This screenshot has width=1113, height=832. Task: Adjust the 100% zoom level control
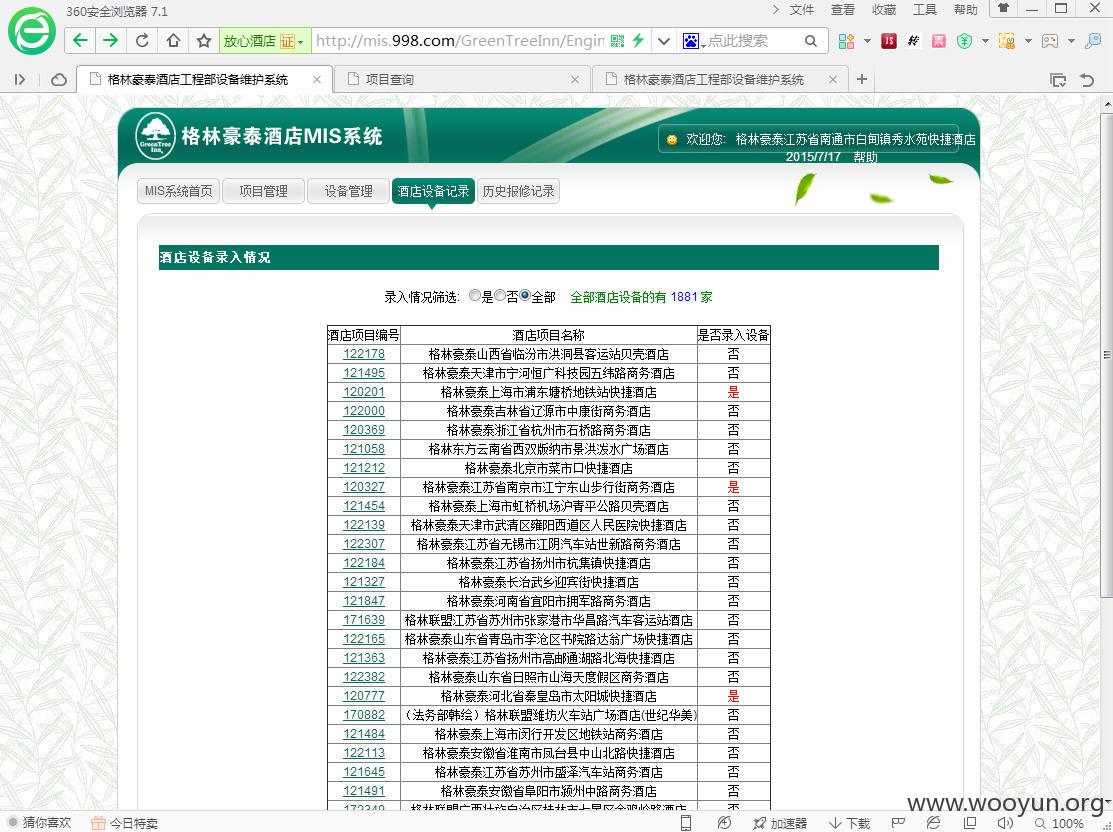[x=1060, y=823]
